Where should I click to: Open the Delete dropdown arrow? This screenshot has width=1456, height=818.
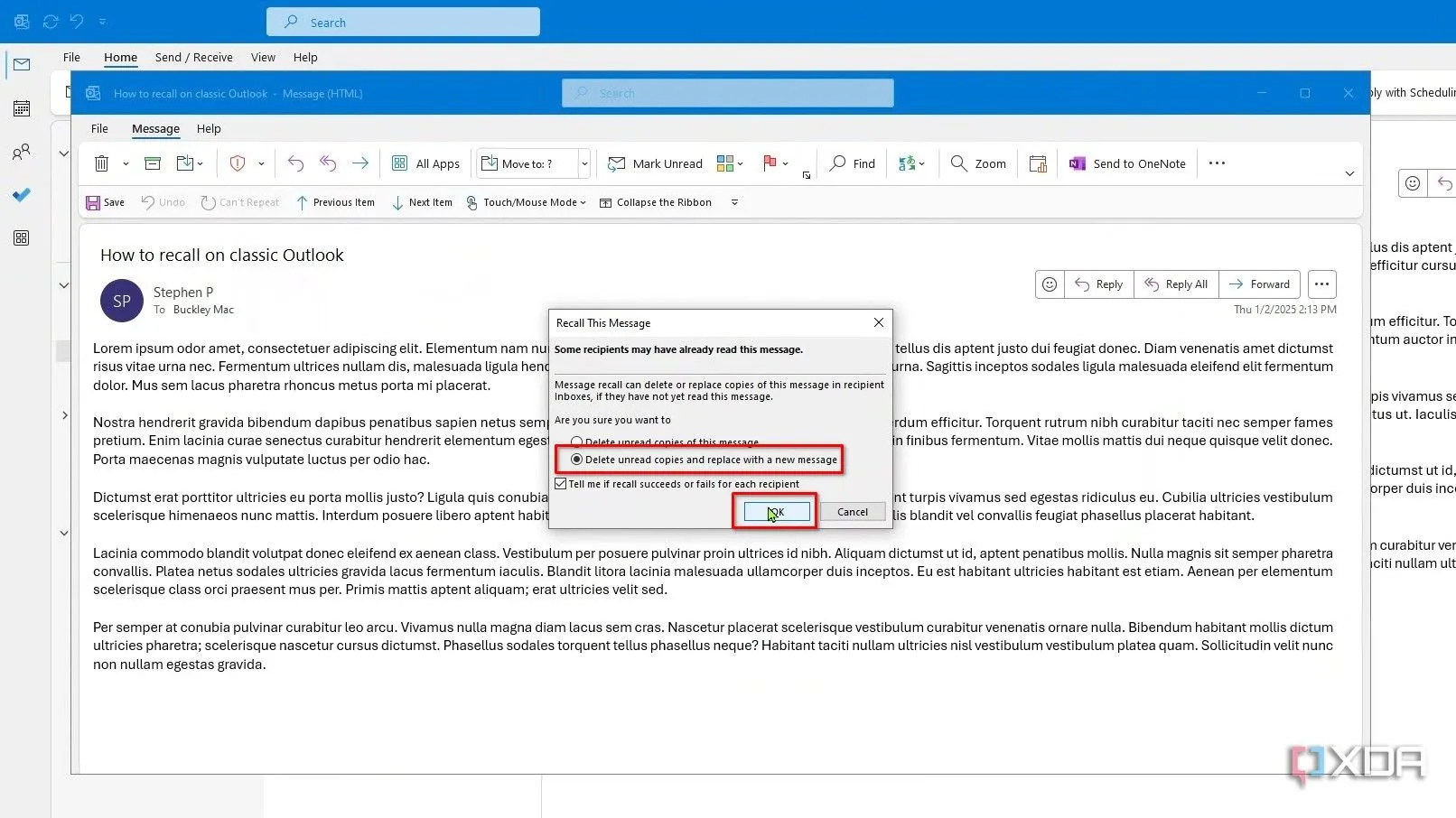point(126,163)
